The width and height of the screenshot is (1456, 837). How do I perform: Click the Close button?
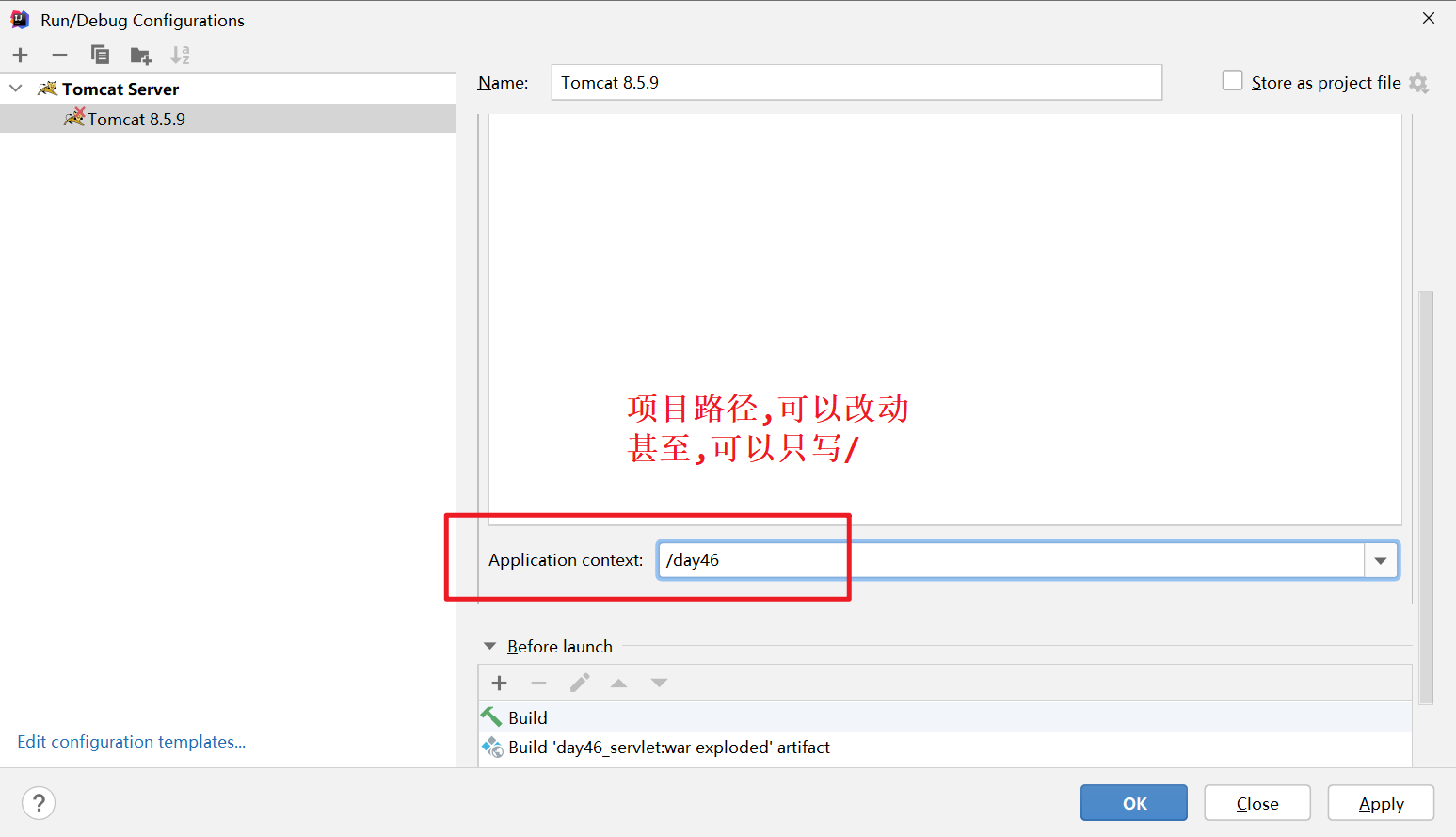(1257, 803)
